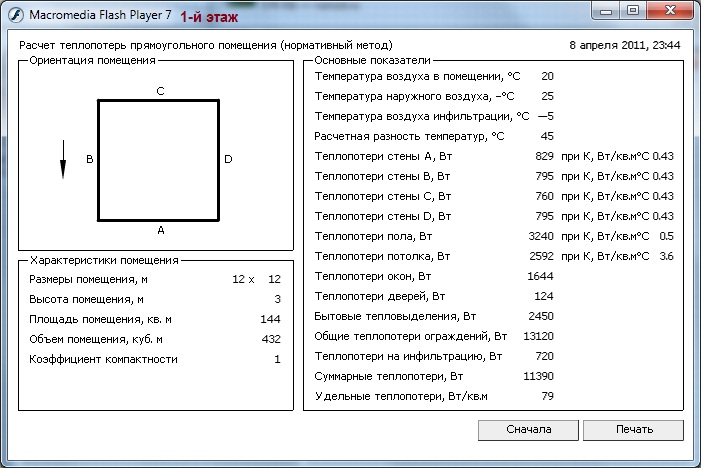Maximize the Flash Player window
This screenshot has height=470, width=704.
tap(632, 11)
